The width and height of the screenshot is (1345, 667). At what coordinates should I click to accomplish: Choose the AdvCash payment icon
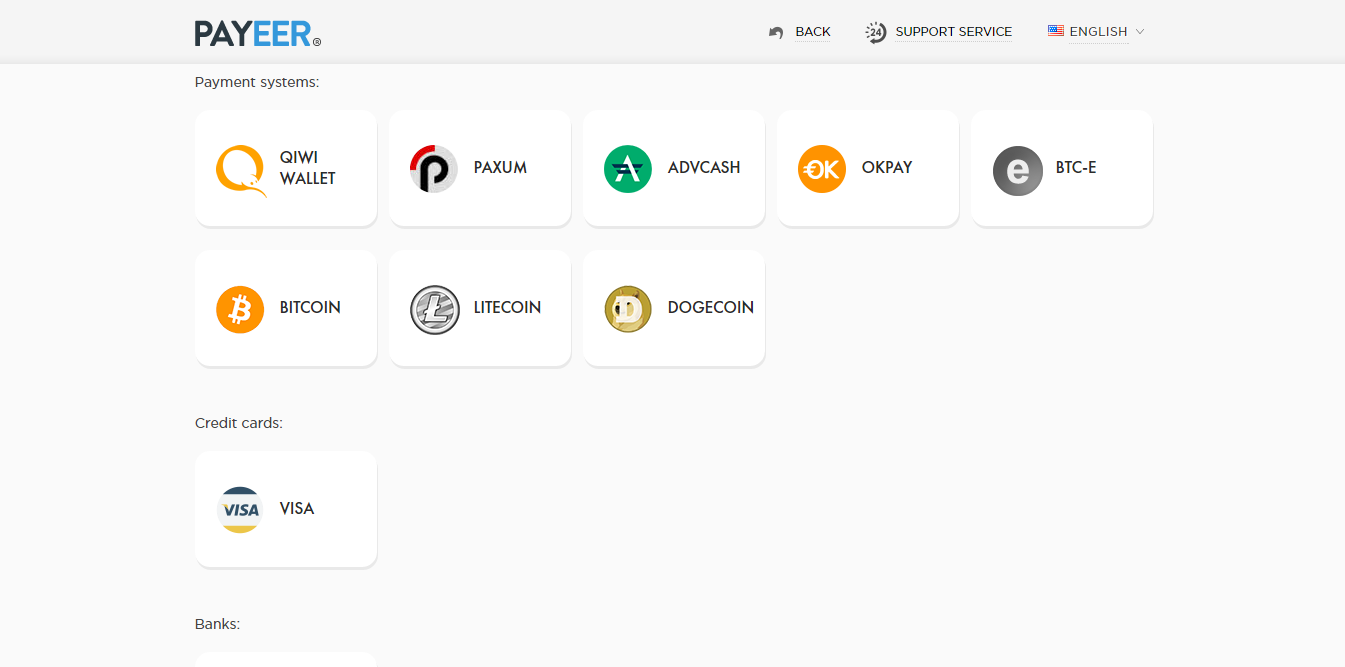coord(627,168)
